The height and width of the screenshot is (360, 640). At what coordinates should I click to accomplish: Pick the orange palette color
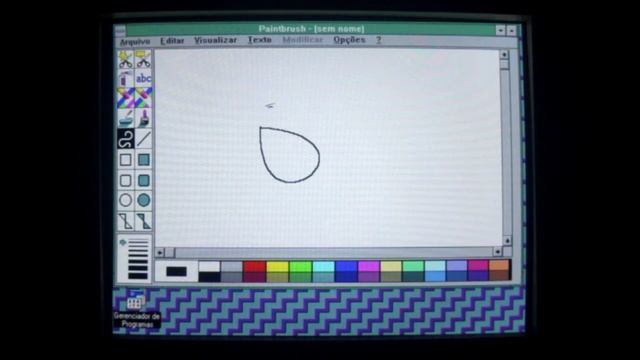pos(499,265)
